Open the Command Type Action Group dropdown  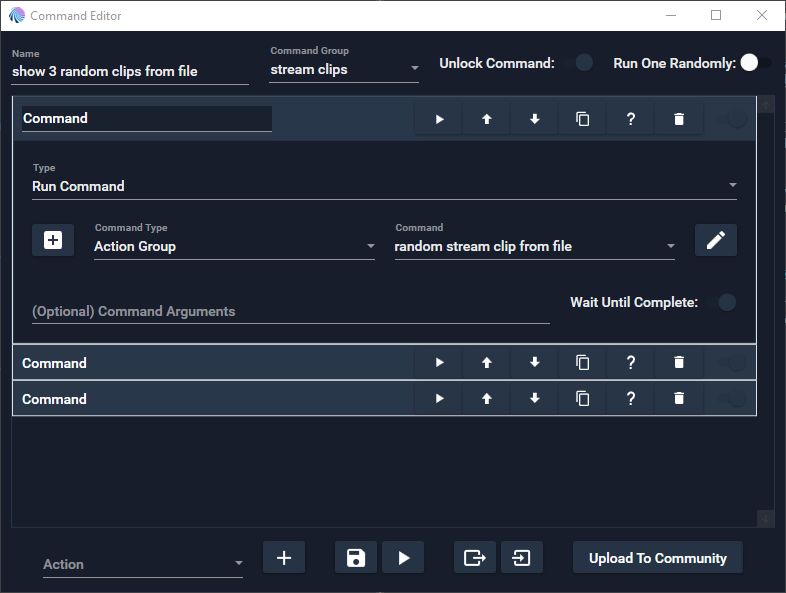[x=234, y=246]
